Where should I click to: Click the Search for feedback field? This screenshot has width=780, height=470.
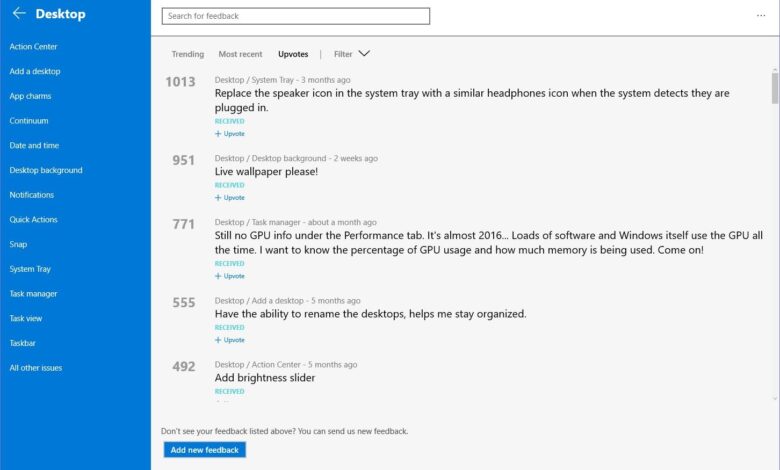point(295,16)
